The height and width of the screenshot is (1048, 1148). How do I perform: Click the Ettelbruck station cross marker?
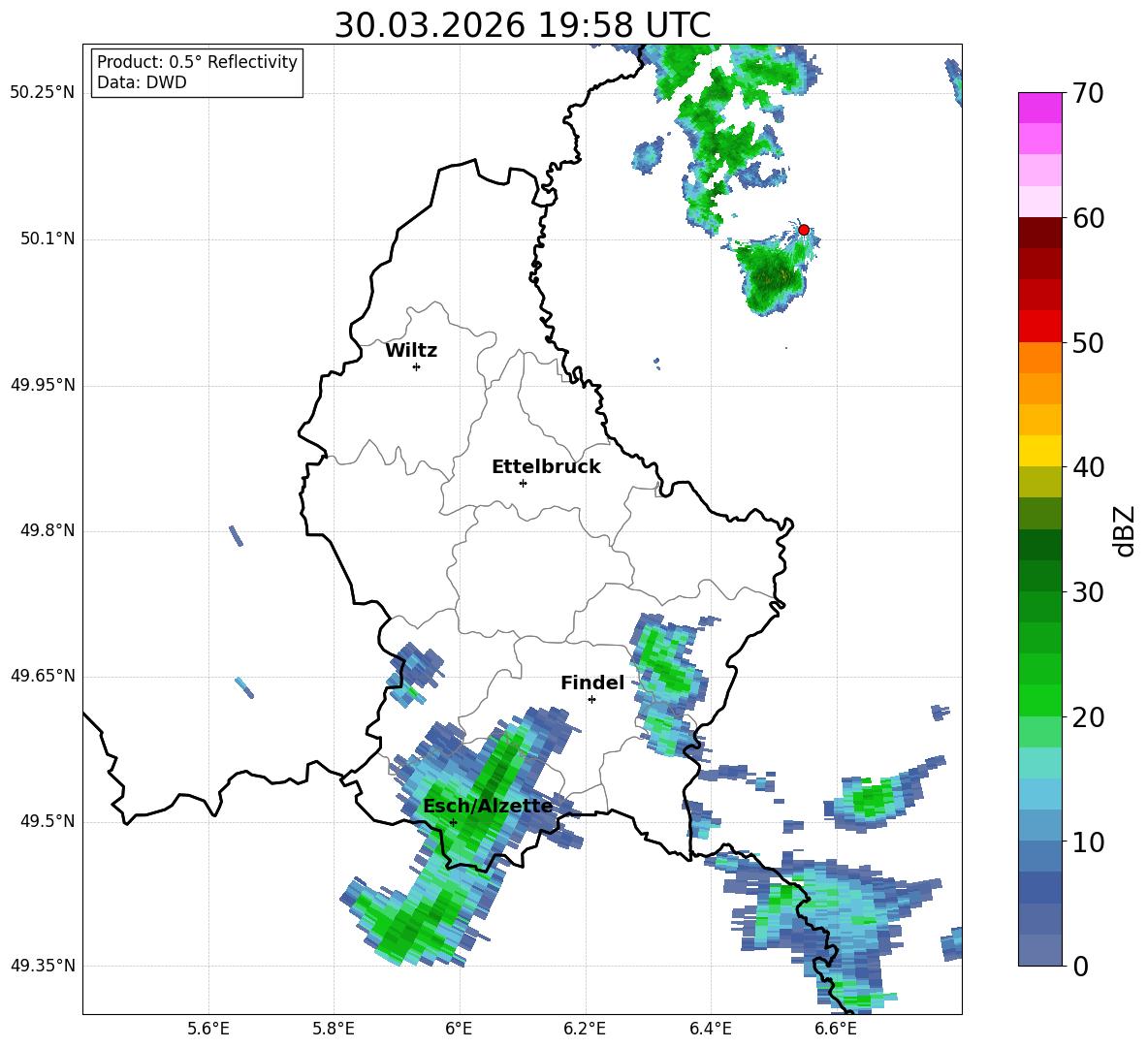click(523, 483)
